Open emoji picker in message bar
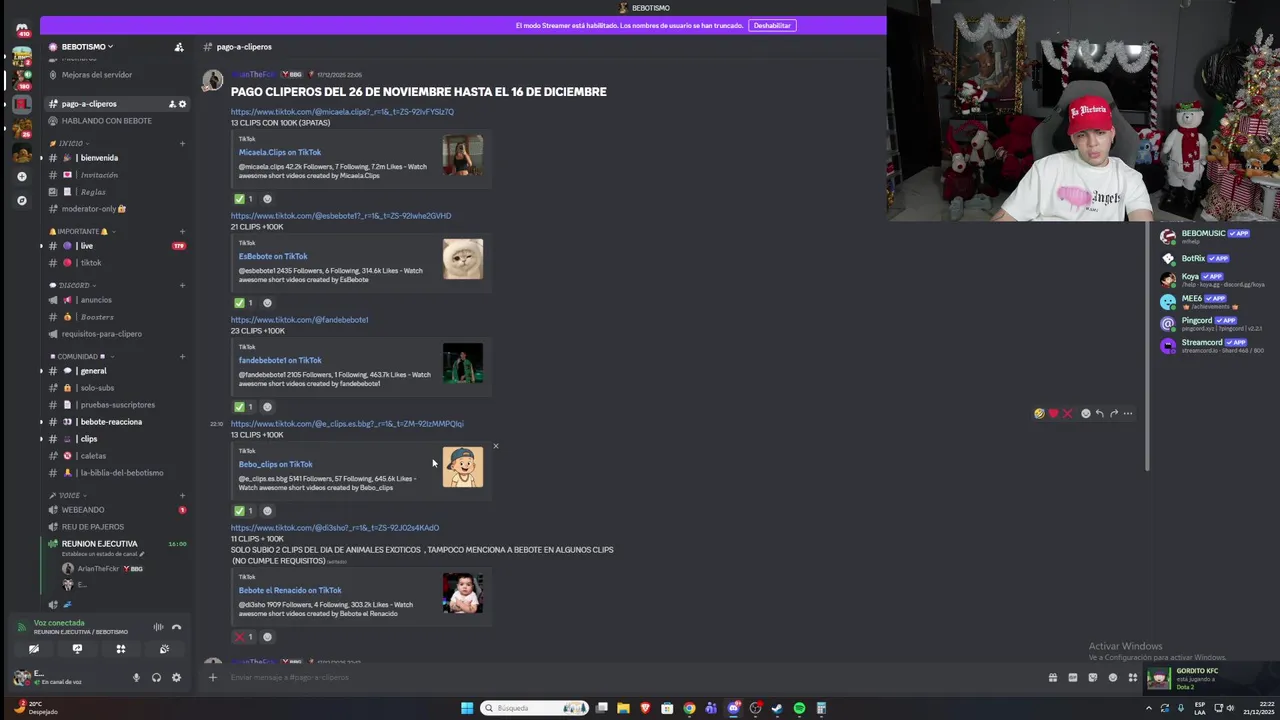Viewport: 1280px width, 720px height. point(1112,677)
